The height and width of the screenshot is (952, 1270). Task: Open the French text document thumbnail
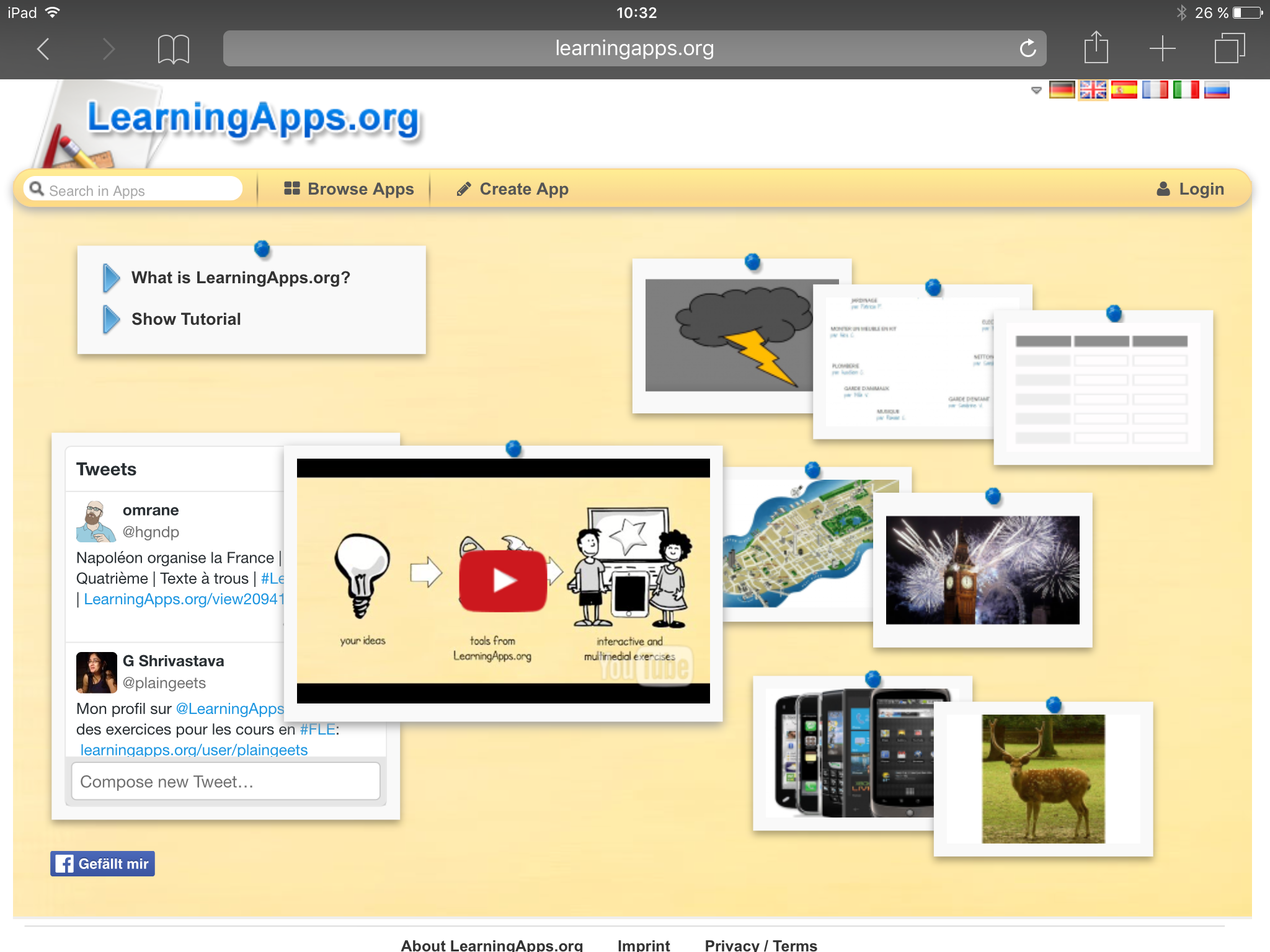pyautogui.click(x=904, y=363)
